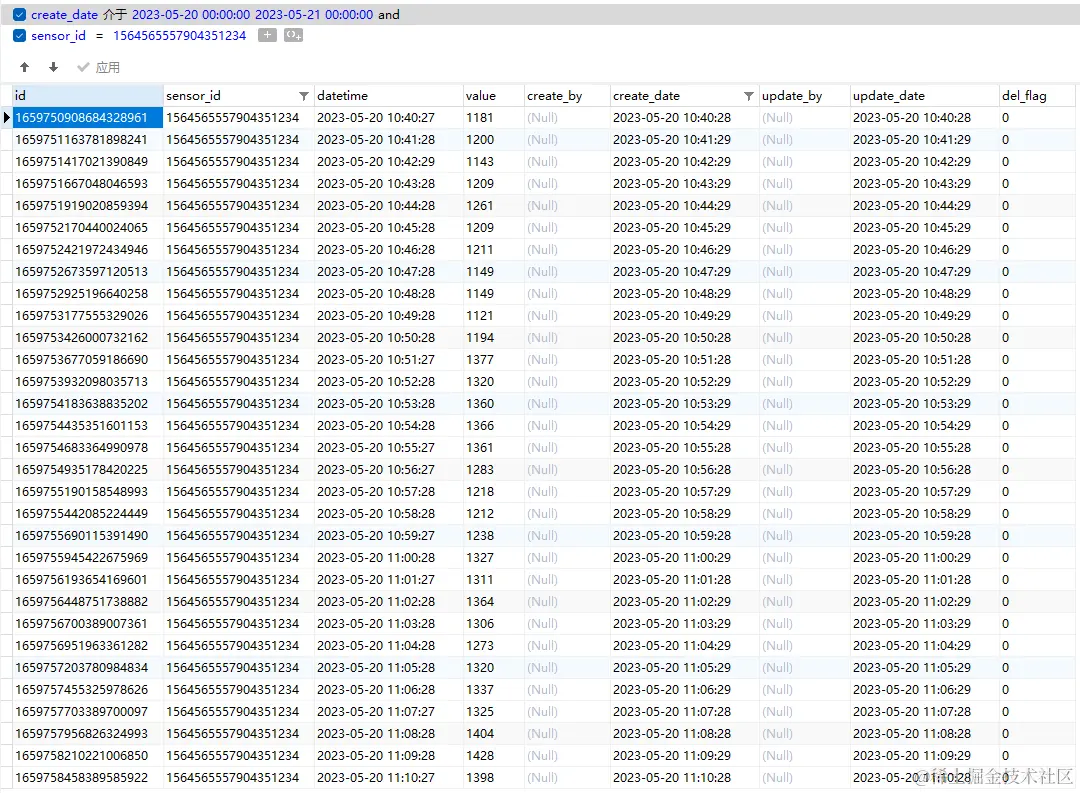Click the add parentheses group icon
The width and height of the screenshot is (1080, 793).
293,35
